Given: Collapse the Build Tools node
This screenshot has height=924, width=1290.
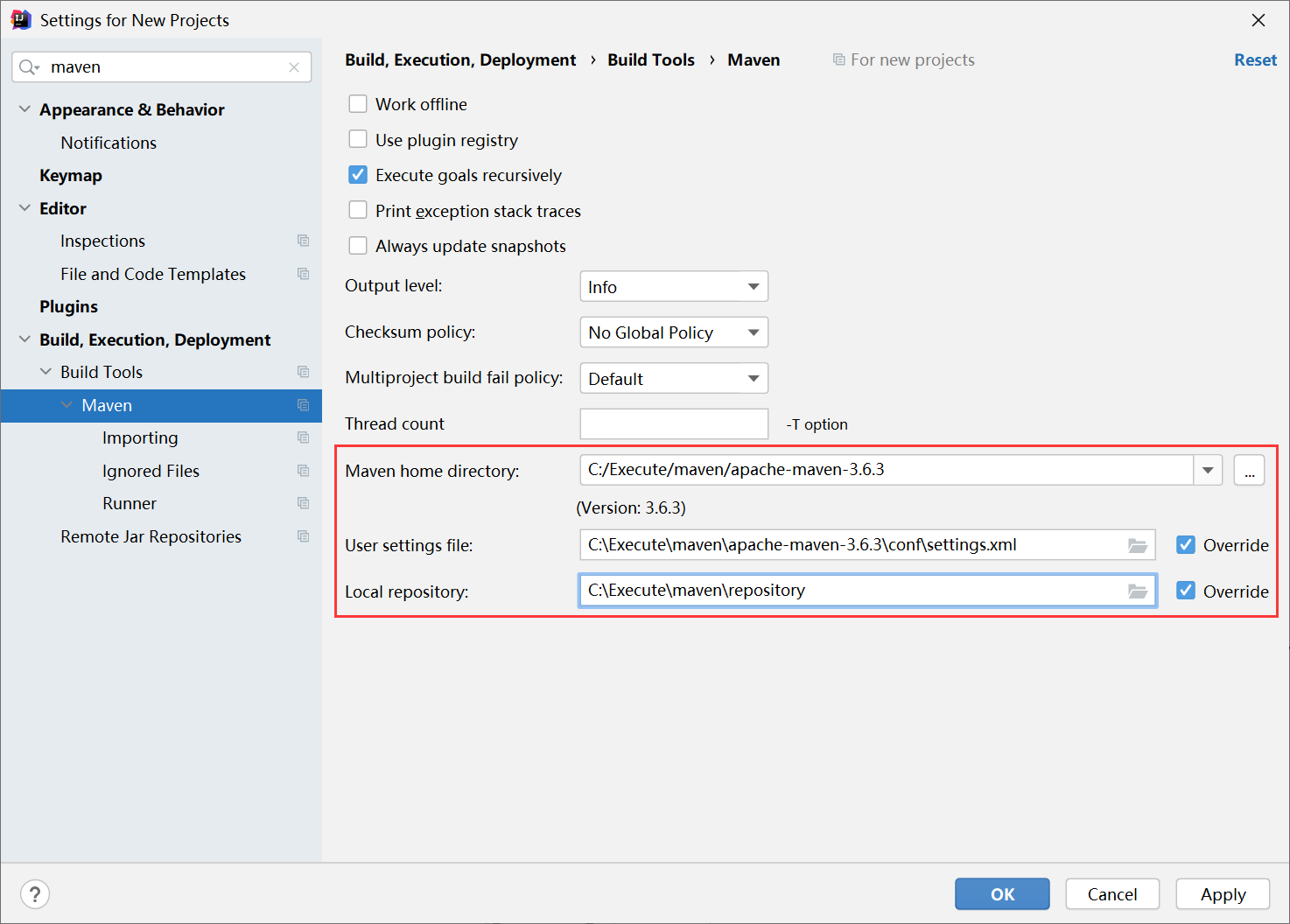Looking at the screenshot, I should pos(46,372).
